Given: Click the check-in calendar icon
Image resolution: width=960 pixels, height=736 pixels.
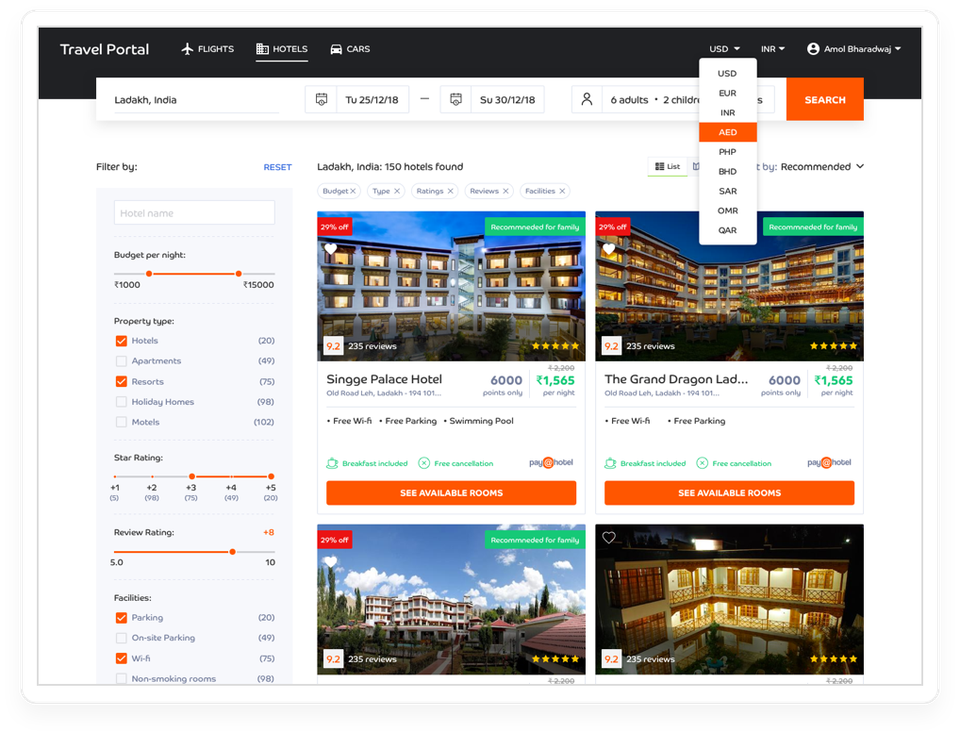Looking at the screenshot, I should [321, 100].
